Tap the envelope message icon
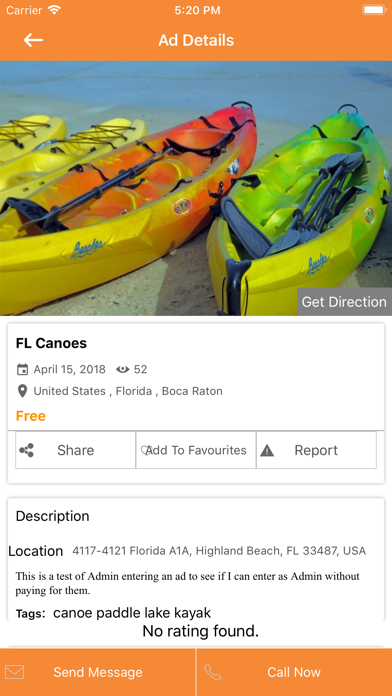 click(15, 672)
